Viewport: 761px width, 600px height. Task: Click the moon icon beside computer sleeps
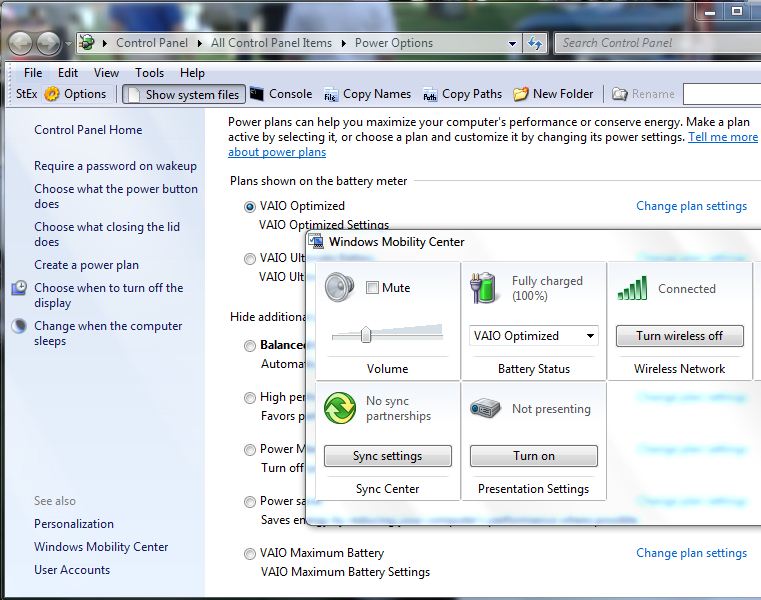click(19, 326)
